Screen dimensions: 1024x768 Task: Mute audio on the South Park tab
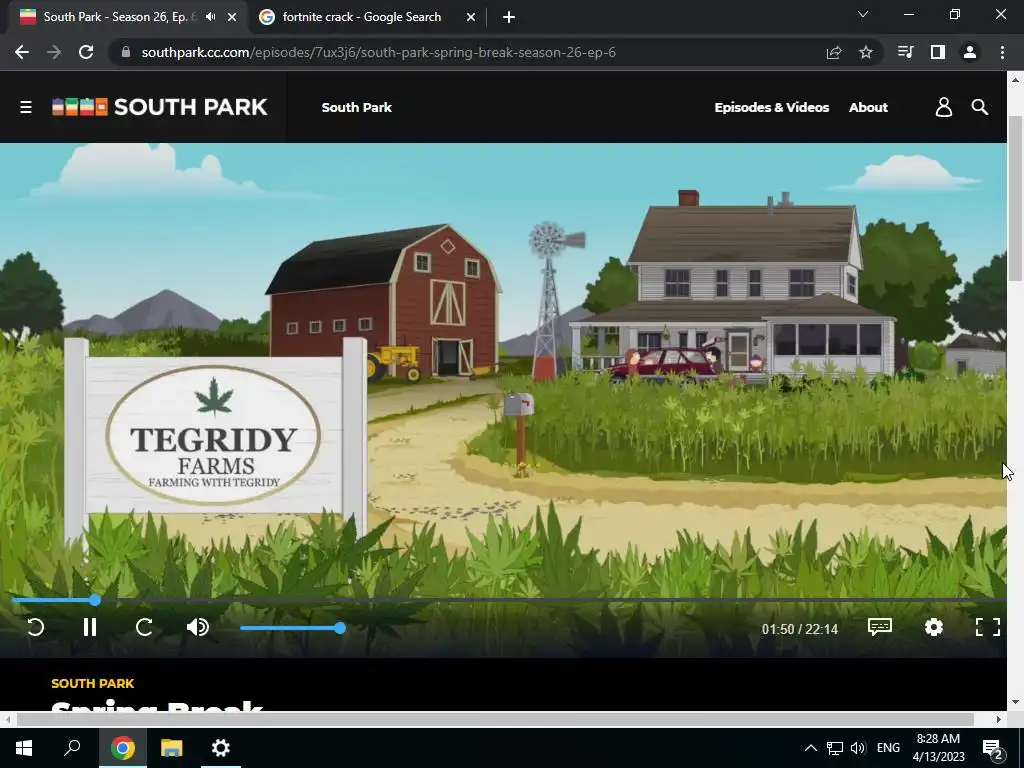pos(210,17)
